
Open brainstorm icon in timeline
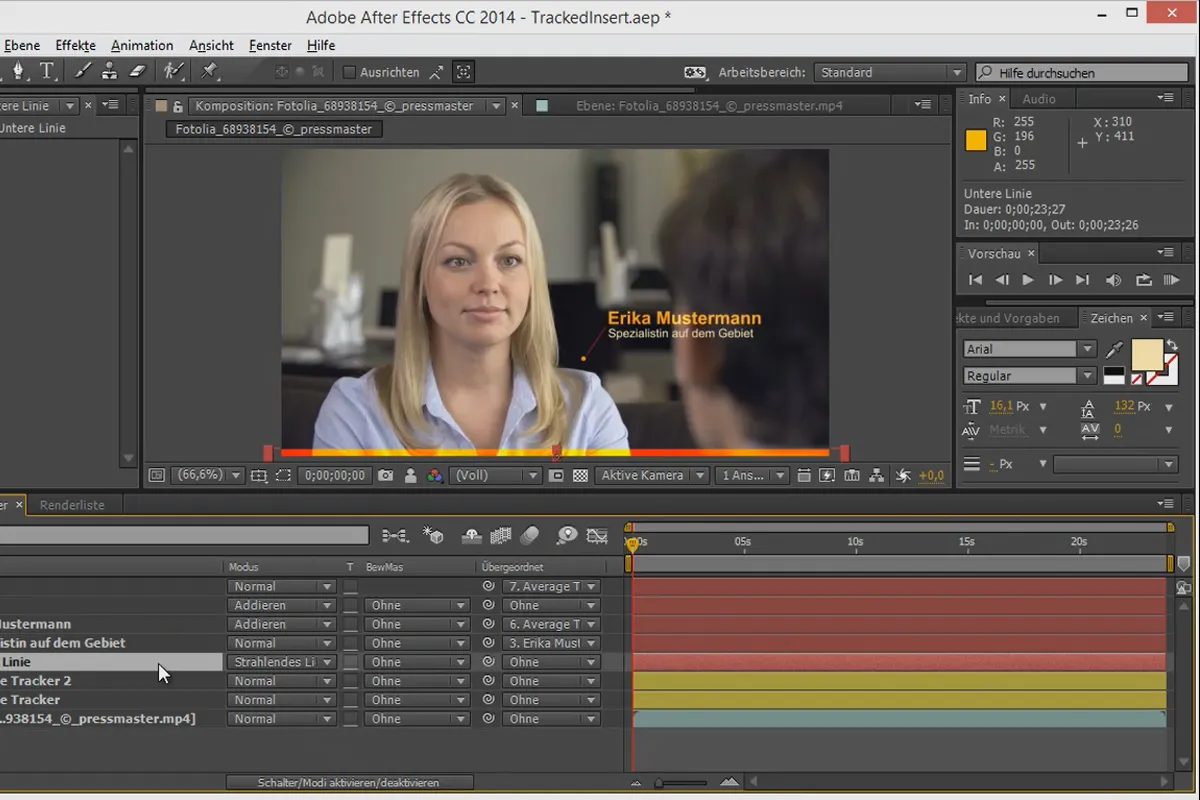click(567, 536)
